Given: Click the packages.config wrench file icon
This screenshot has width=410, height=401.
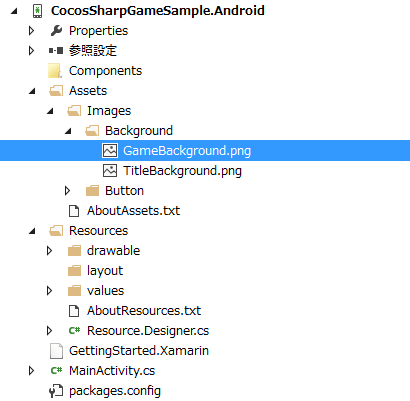Looking at the screenshot, I should pyautogui.click(x=56, y=391).
